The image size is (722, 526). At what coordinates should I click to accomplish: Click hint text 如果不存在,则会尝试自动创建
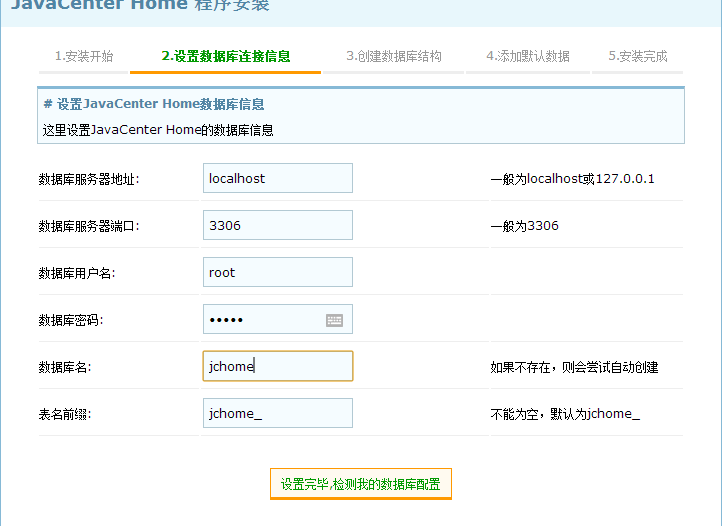(574, 367)
